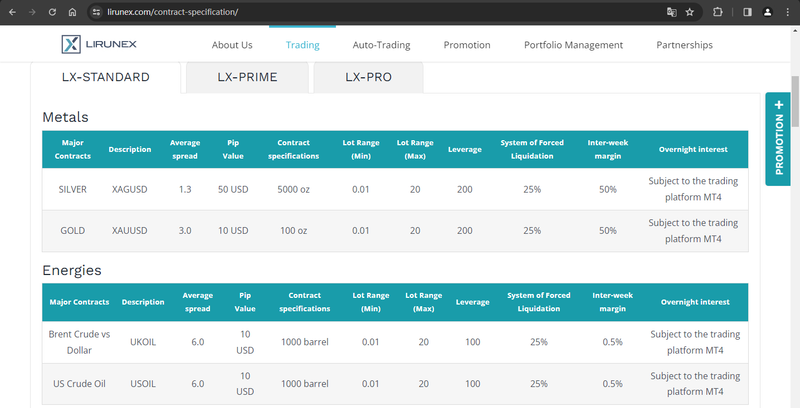The width and height of the screenshot is (800, 408).
Task: Click the page vertical scrollbar
Action: click(795, 101)
